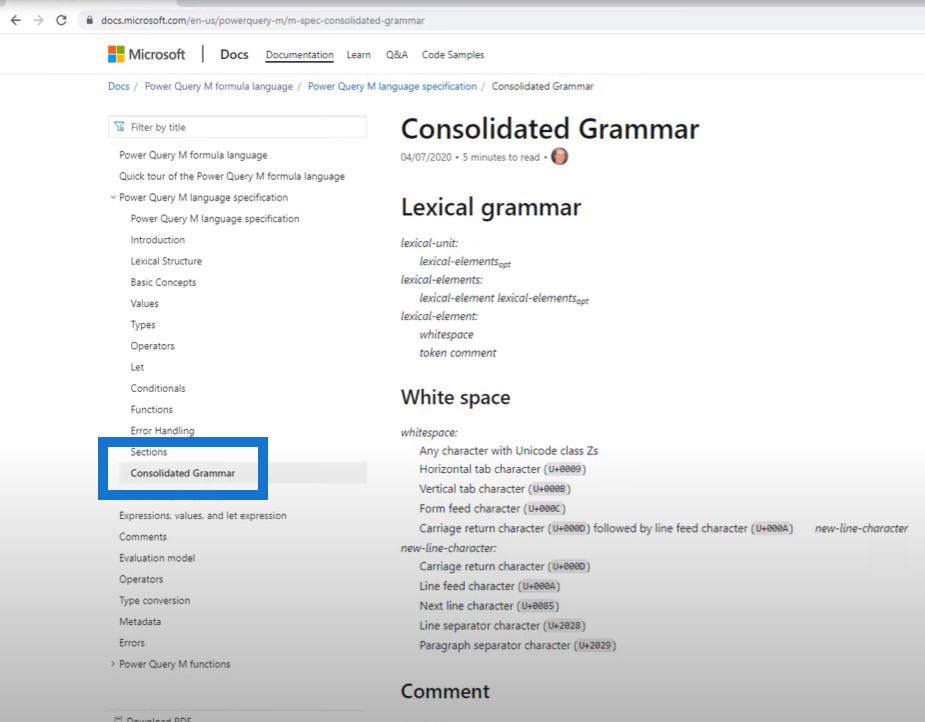Screen dimensions: 925x722
Task: Click the author avatar photo
Action: (x=559, y=157)
